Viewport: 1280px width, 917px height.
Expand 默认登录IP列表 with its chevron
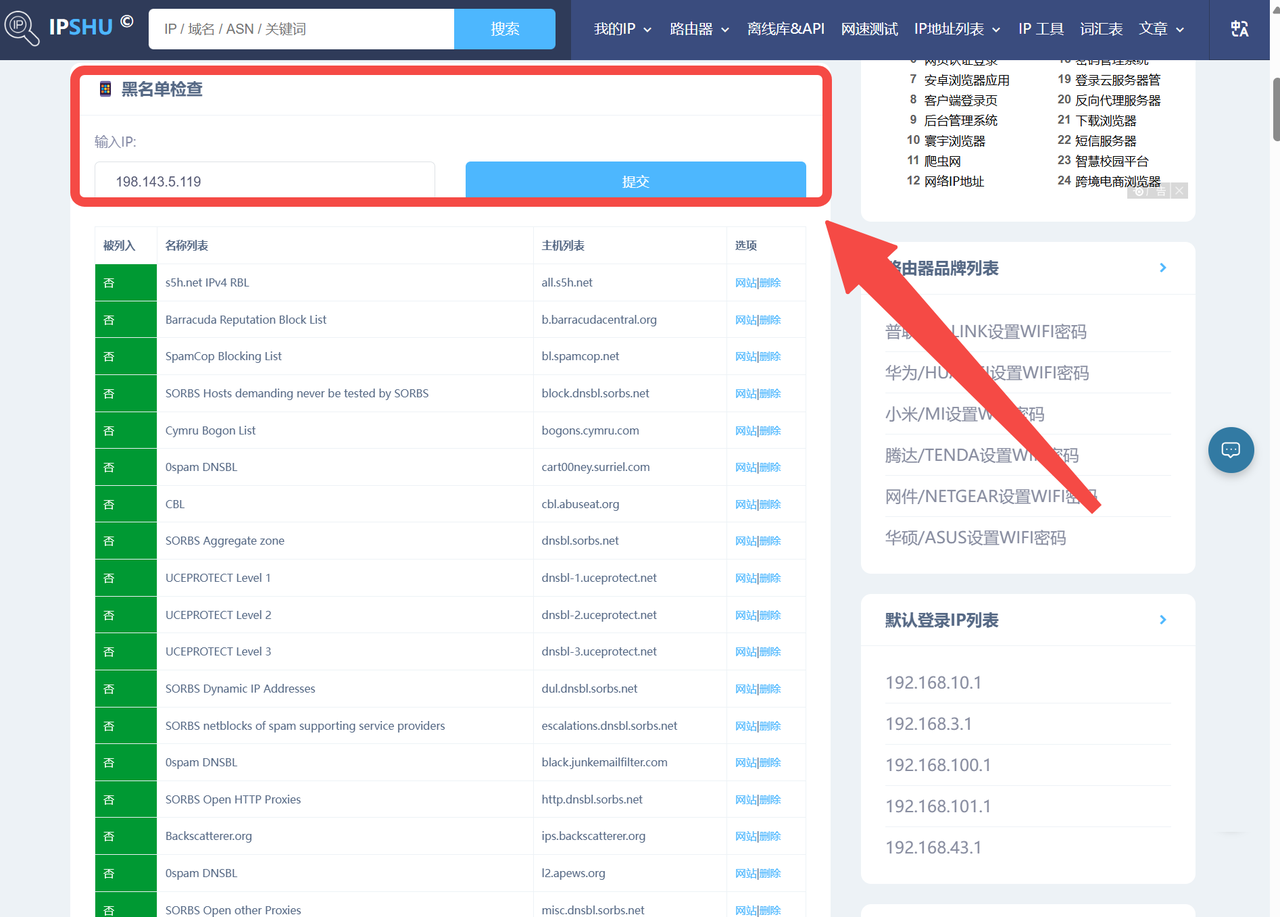click(1162, 620)
